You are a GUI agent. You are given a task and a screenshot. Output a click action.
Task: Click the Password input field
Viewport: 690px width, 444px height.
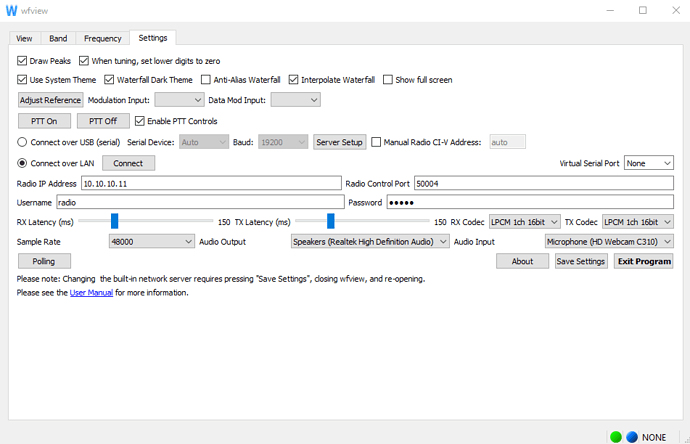pos(530,202)
